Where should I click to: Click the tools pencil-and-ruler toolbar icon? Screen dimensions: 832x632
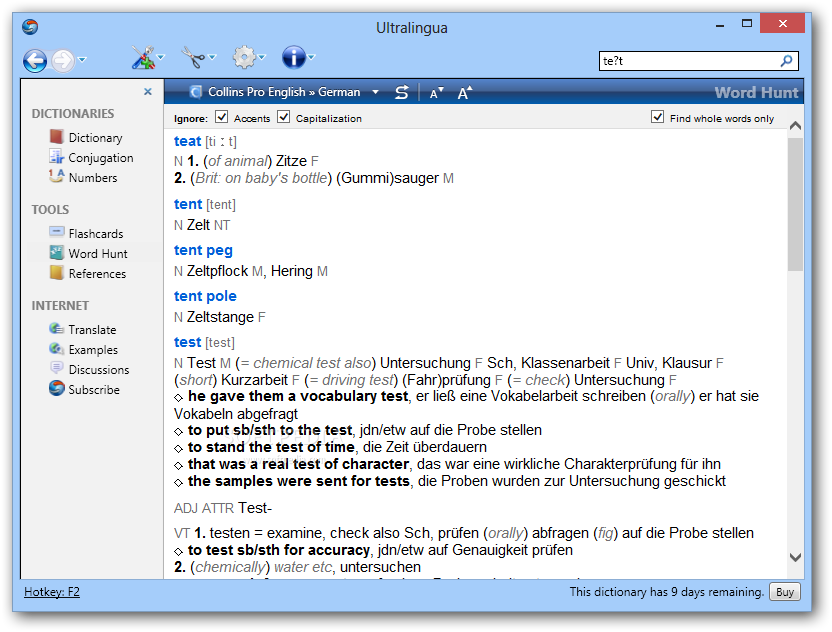coord(142,57)
